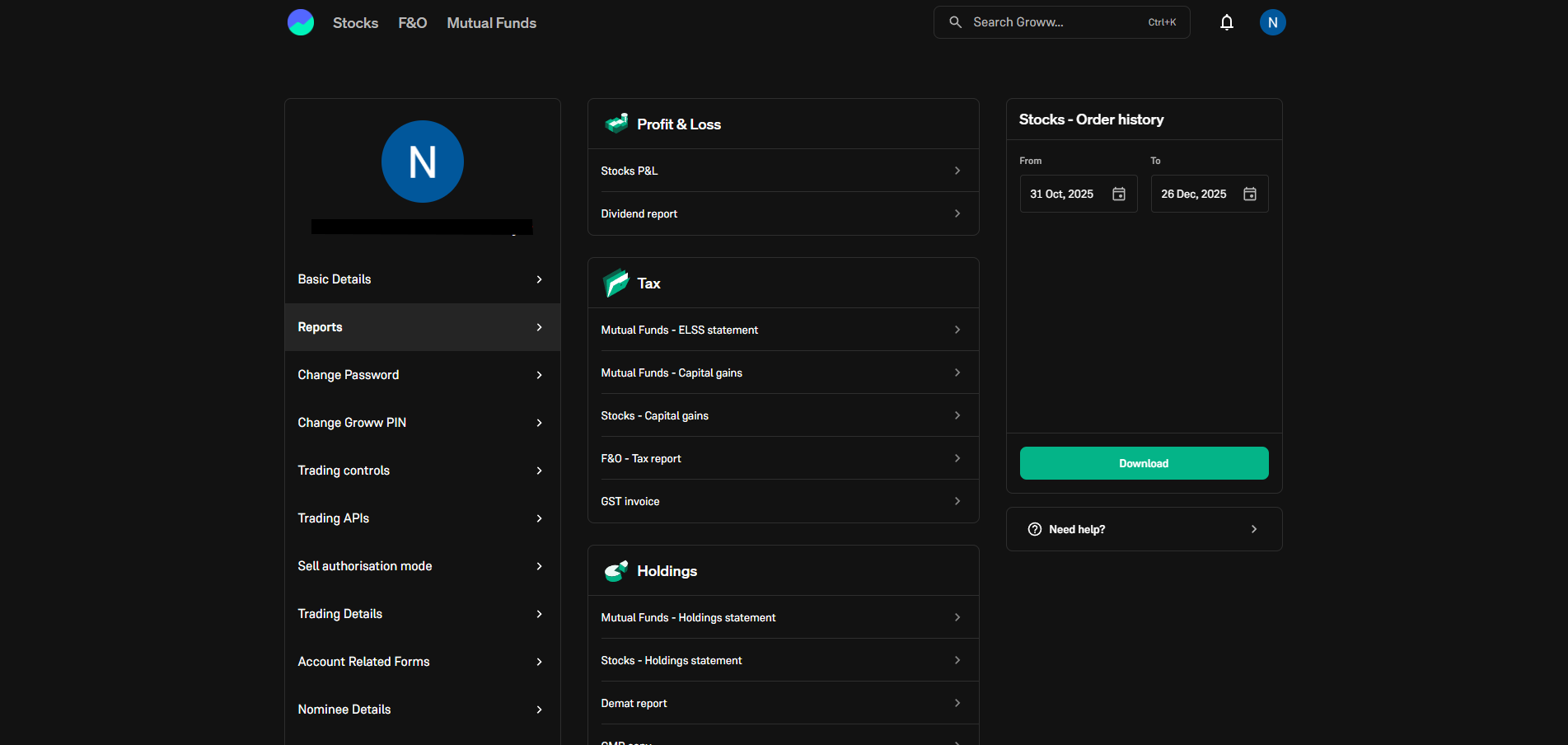This screenshot has height=745, width=1568.
Task: Click the Profit & Loss wallet icon
Action: pyautogui.click(x=615, y=123)
